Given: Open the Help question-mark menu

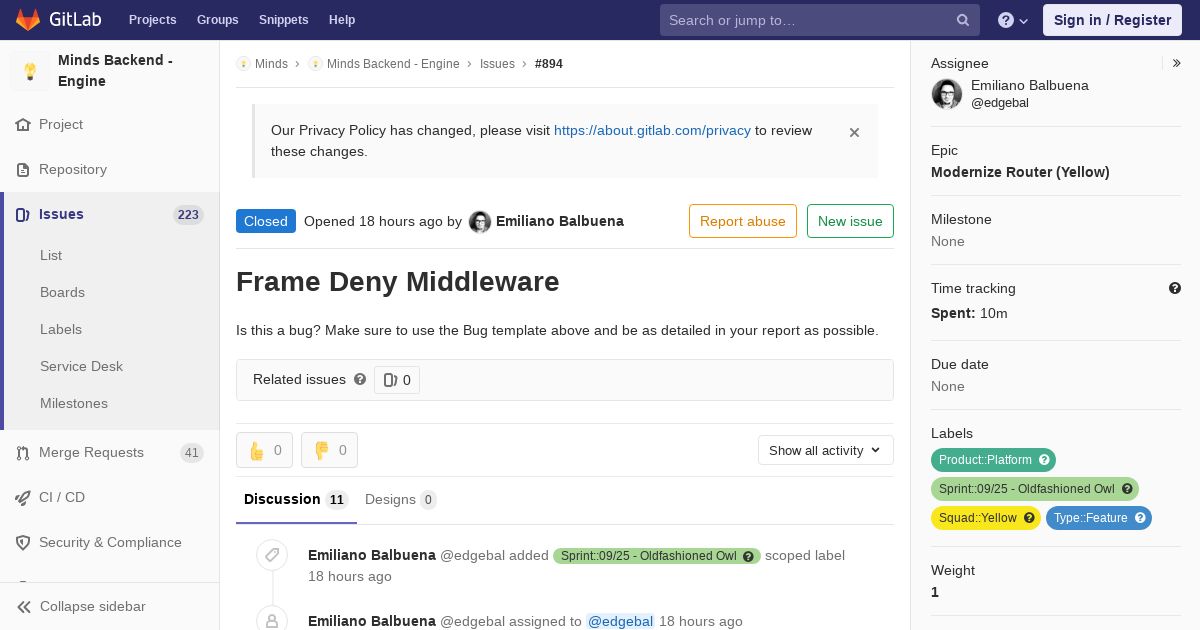Looking at the screenshot, I should pyautogui.click(x=1013, y=20).
